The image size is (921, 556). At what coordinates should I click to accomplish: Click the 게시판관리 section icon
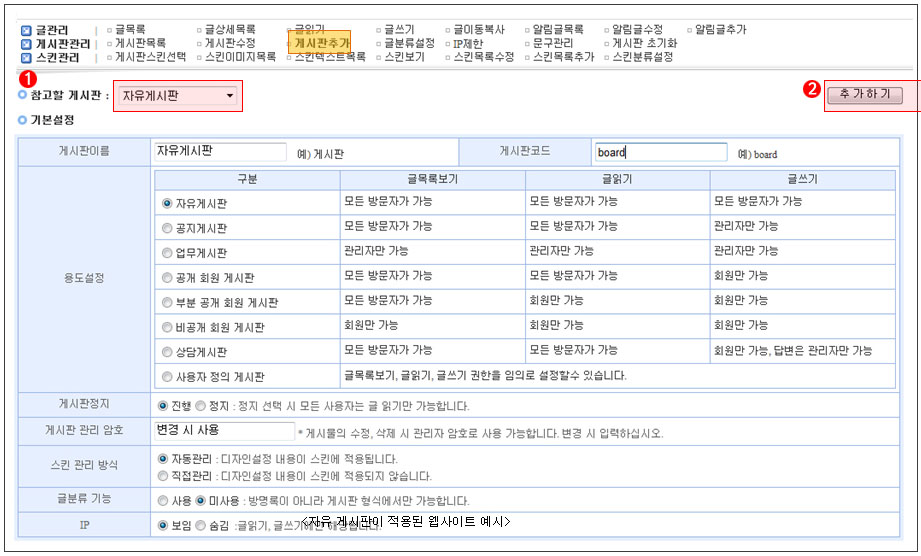[x=26, y=44]
